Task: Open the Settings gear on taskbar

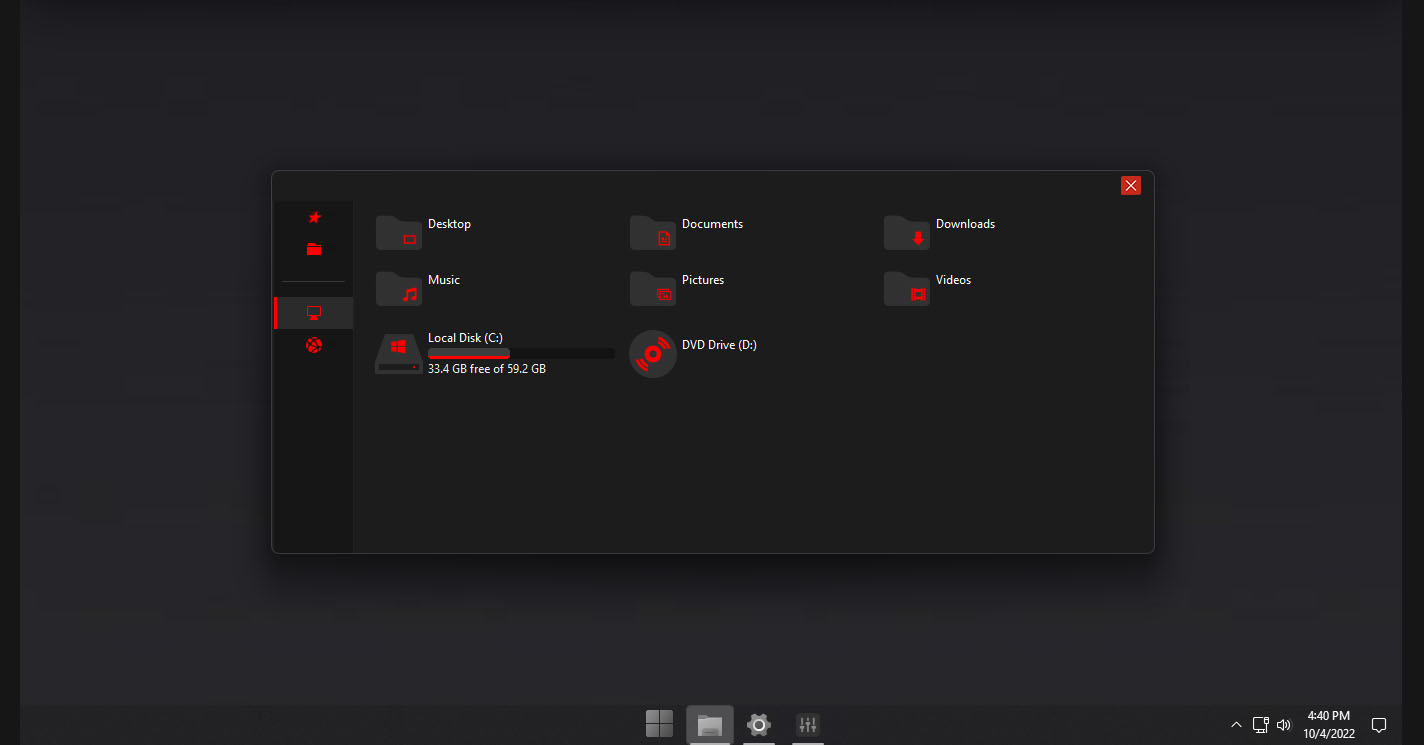Action: [x=758, y=724]
